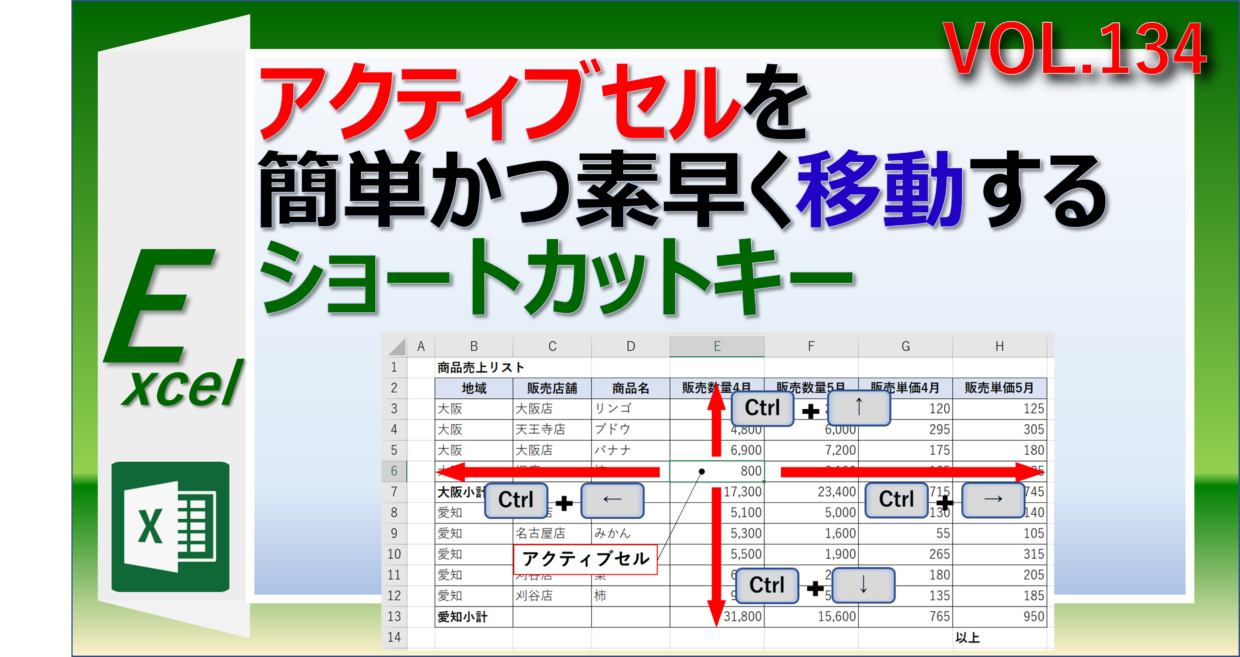Click the 205 cell in row 11
The height and width of the screenshot is (657, 1240).
coord(1000,575)
